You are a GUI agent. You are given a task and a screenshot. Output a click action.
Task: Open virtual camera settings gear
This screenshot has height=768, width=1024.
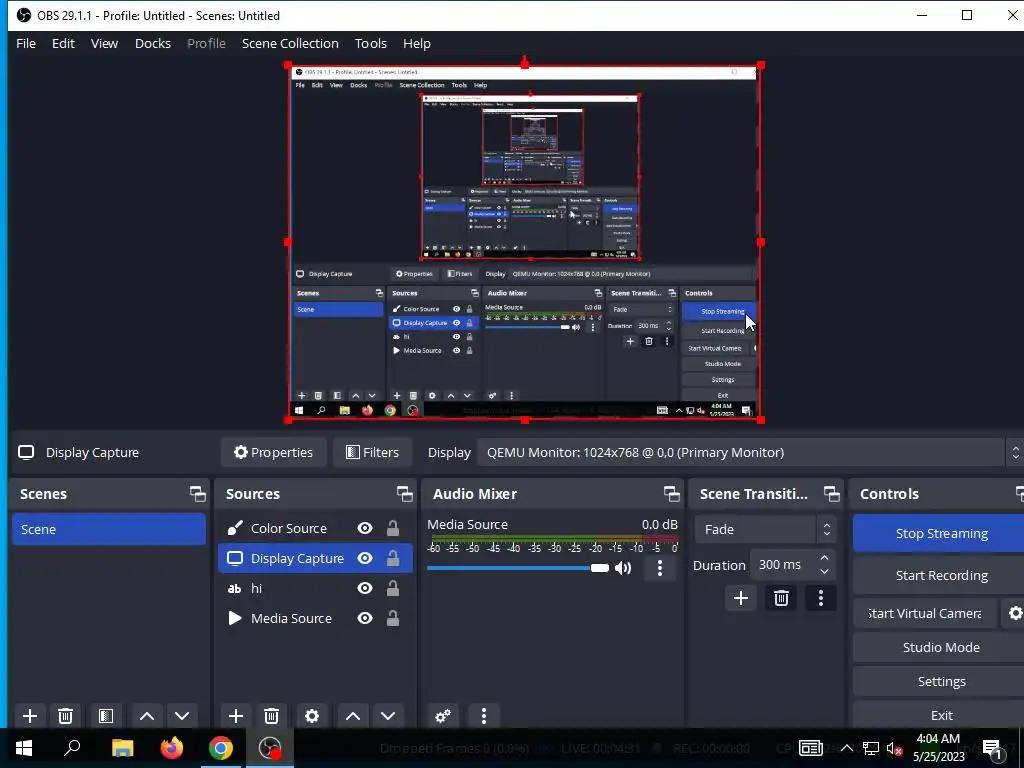pyautogui.click(x=1015, y=613)
